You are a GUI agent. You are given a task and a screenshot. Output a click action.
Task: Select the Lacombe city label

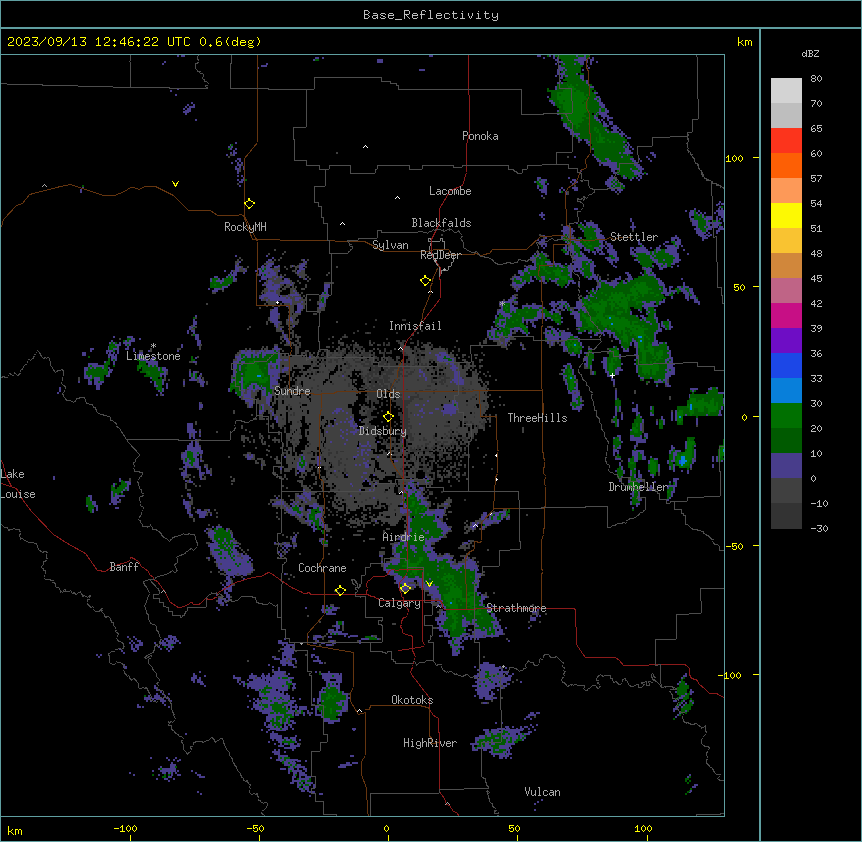click(x=450, y=191)
